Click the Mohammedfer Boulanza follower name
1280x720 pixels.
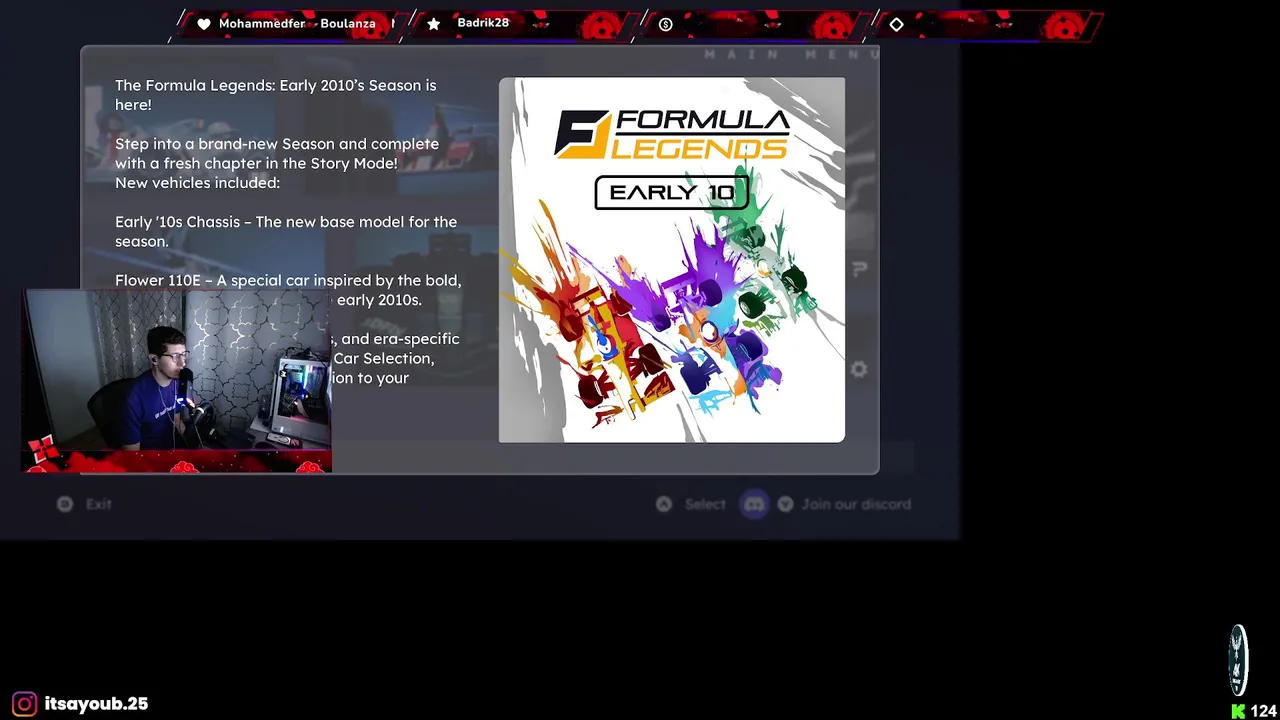[297, 23]
